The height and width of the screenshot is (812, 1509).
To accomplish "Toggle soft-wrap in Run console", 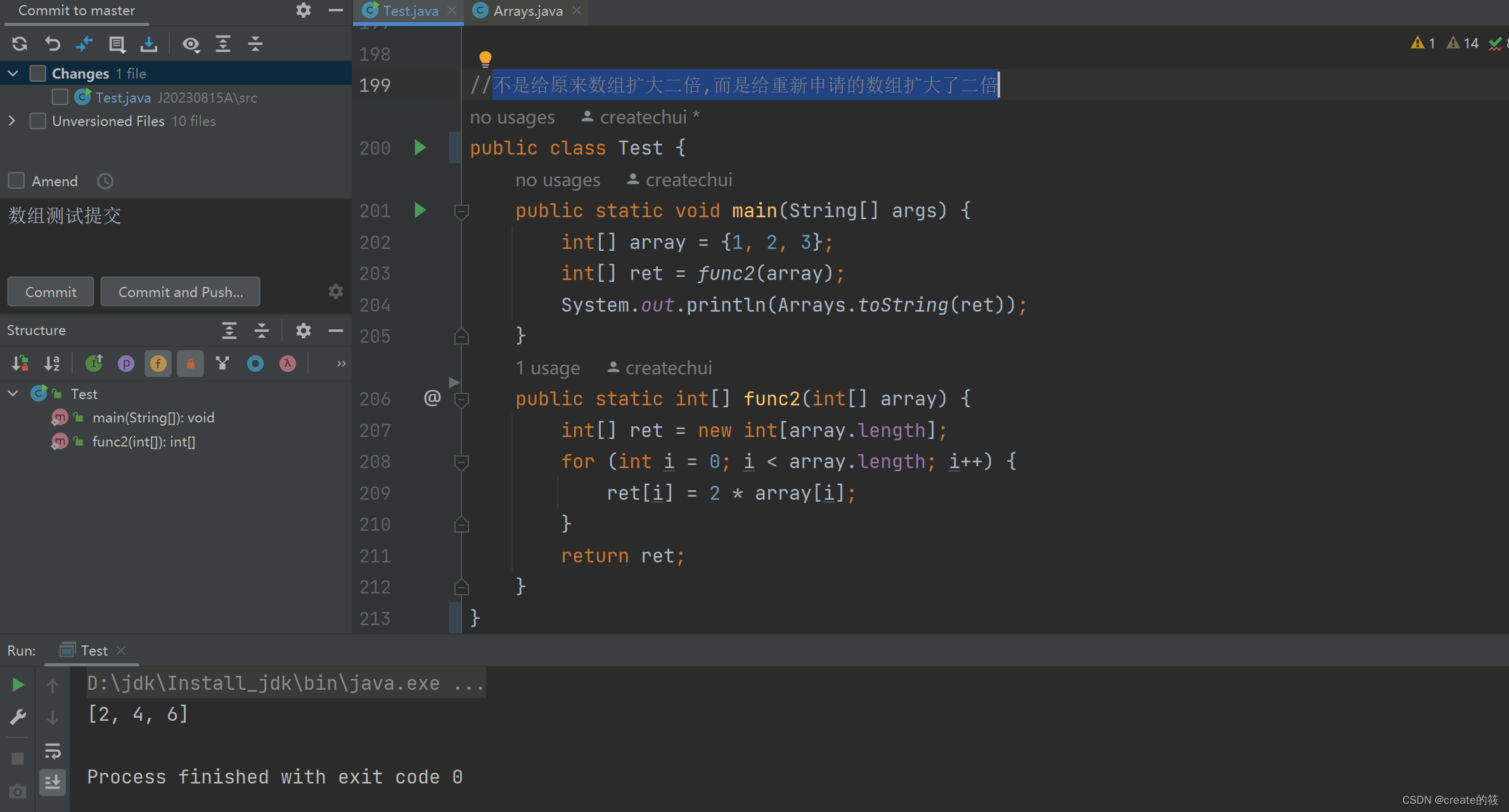I will pos(53,751).
